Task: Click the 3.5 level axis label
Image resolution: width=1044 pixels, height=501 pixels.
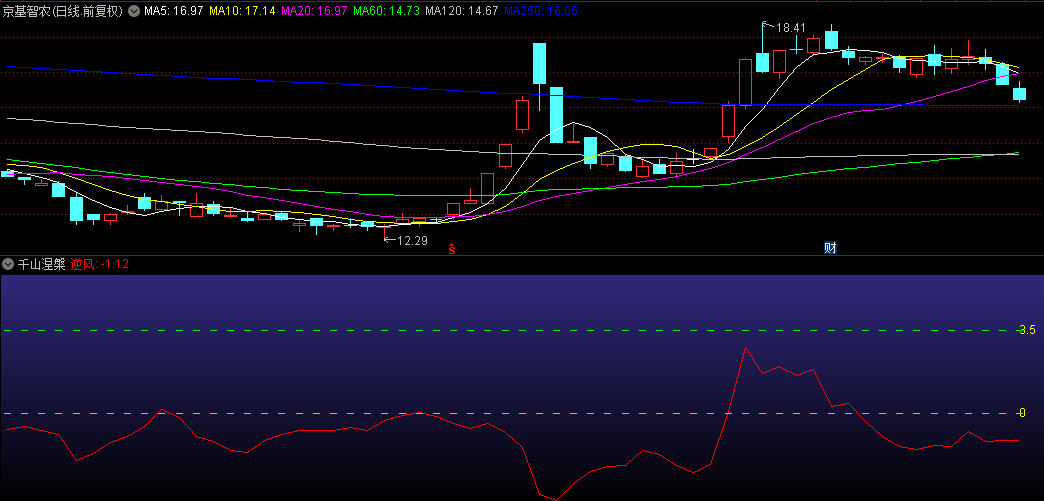Action: pyautogui.click(x=1027, y=330)
